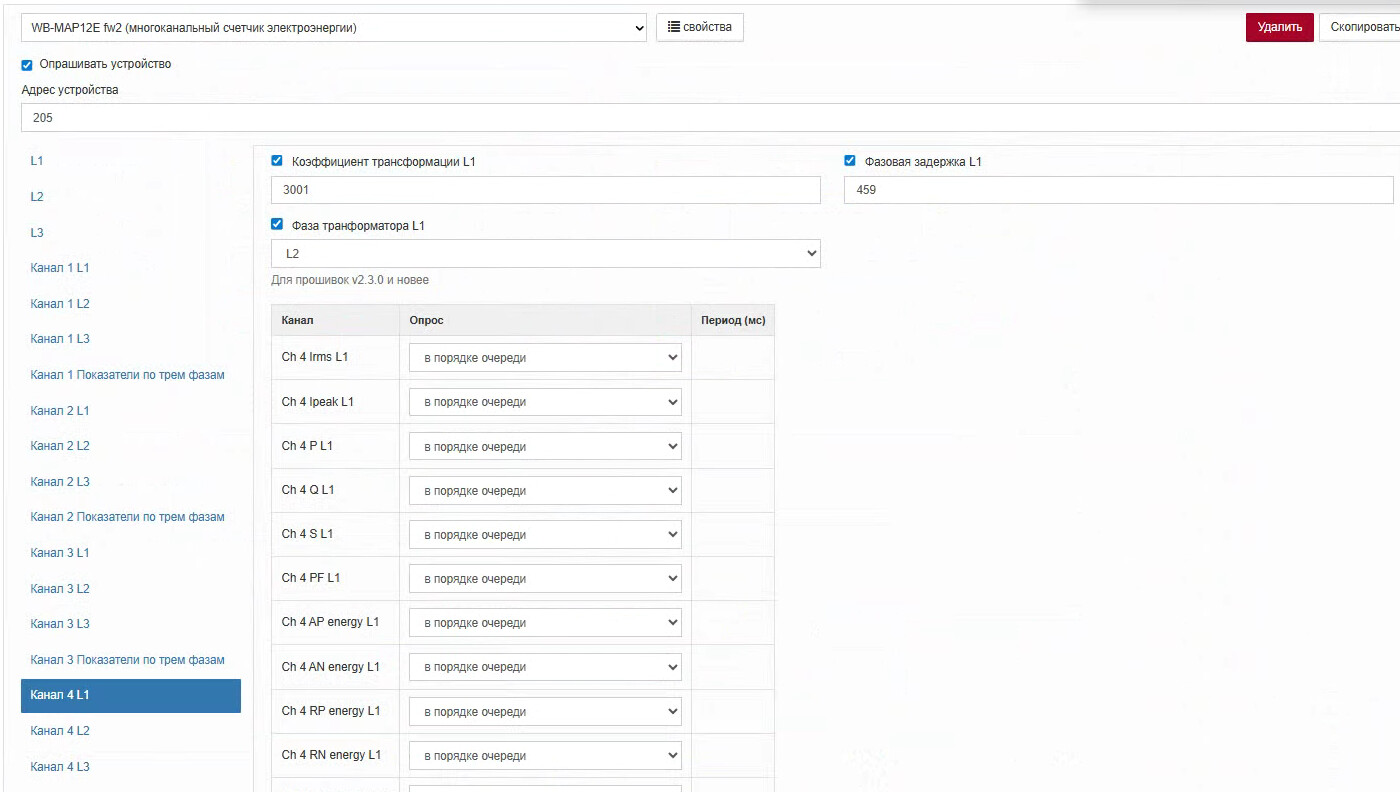1400x792 pixels.
Task: Open the WB-MAP12E device type dropdown
Action: 334,28
